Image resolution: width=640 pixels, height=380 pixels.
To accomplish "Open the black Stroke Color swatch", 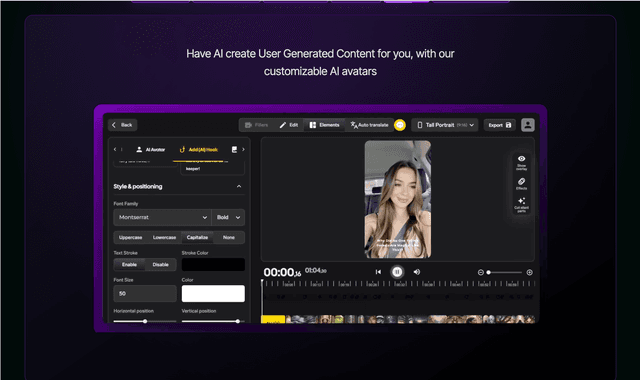I will pos(213,264).
